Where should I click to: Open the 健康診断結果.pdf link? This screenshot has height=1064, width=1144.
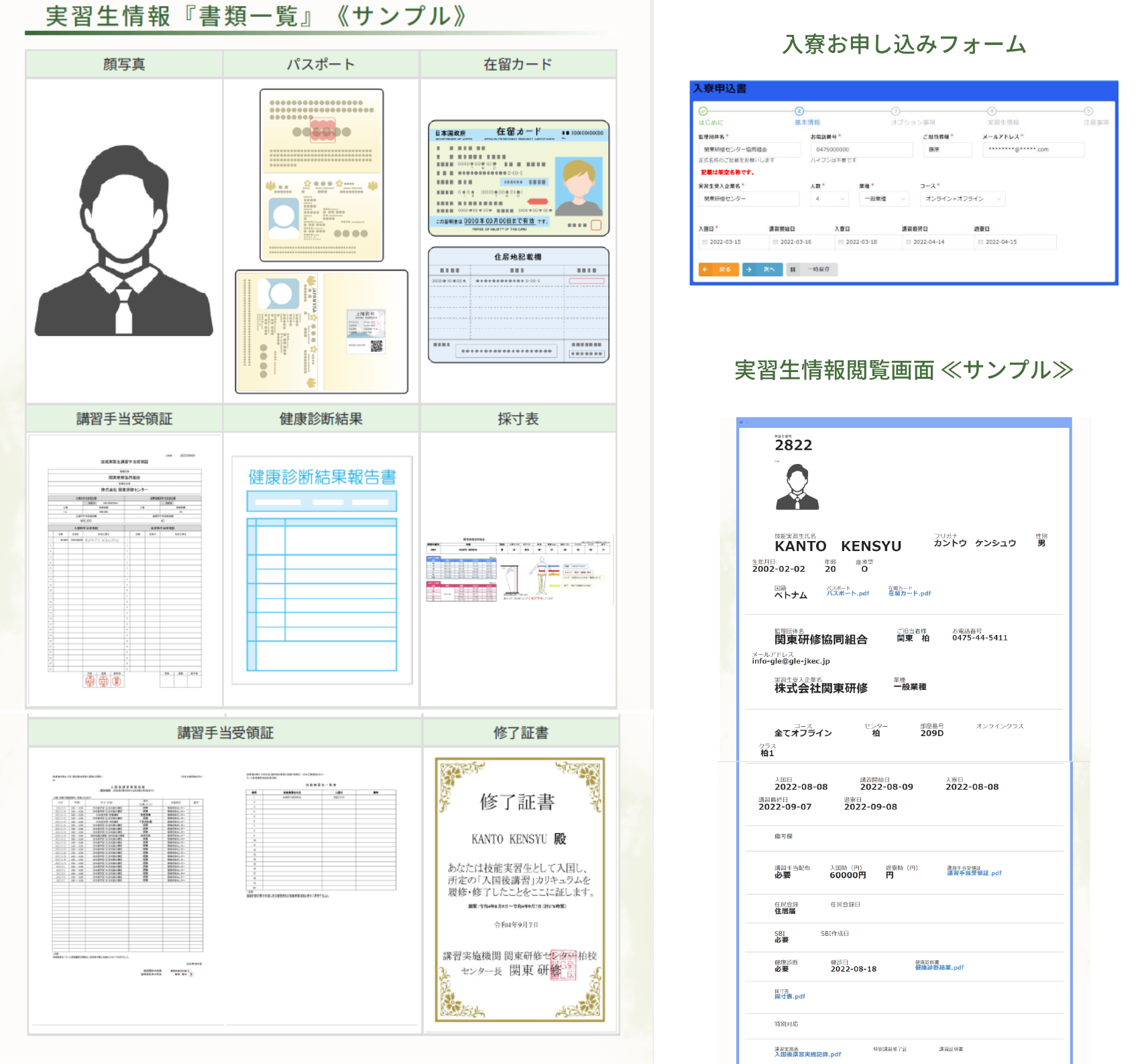(939, 967)
